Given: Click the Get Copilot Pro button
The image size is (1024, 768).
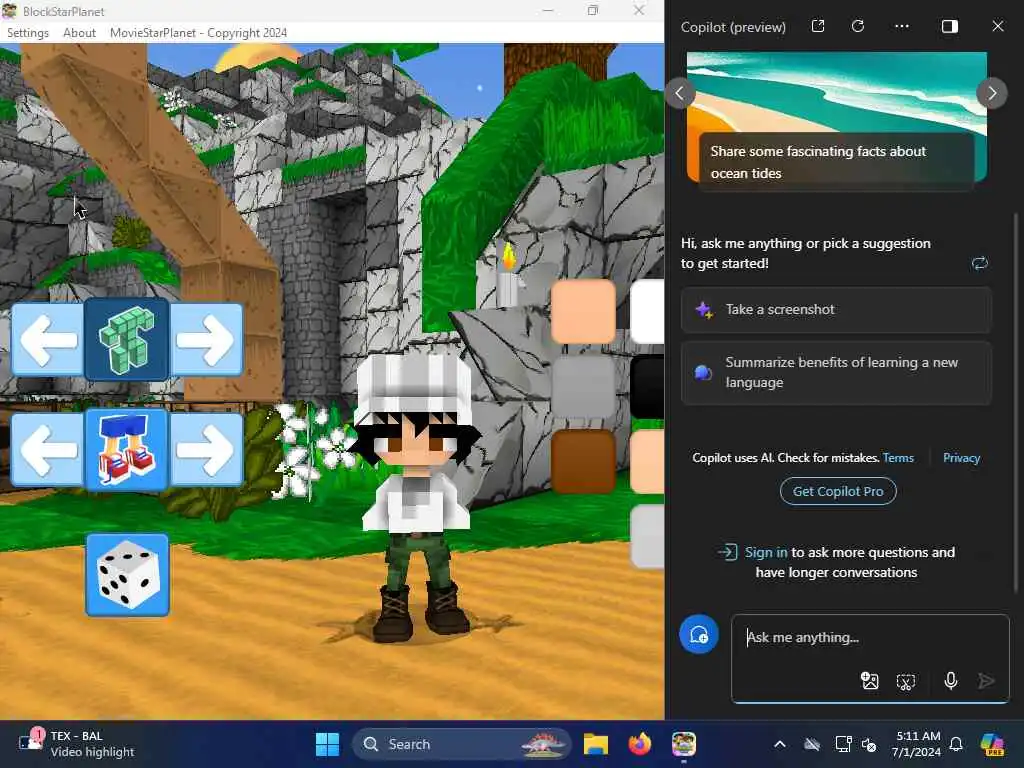Looking at the screenshot, I should point(838,491).
